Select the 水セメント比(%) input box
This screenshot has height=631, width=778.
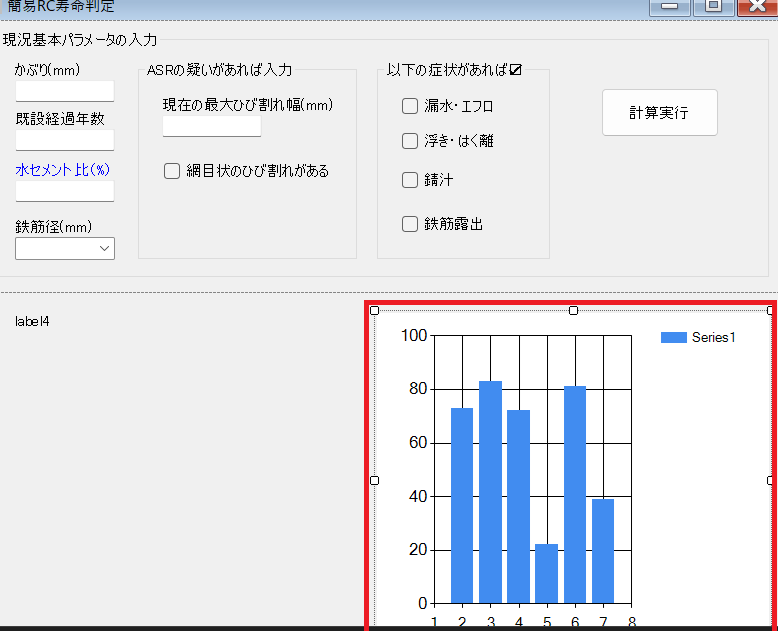pos(65,191)
